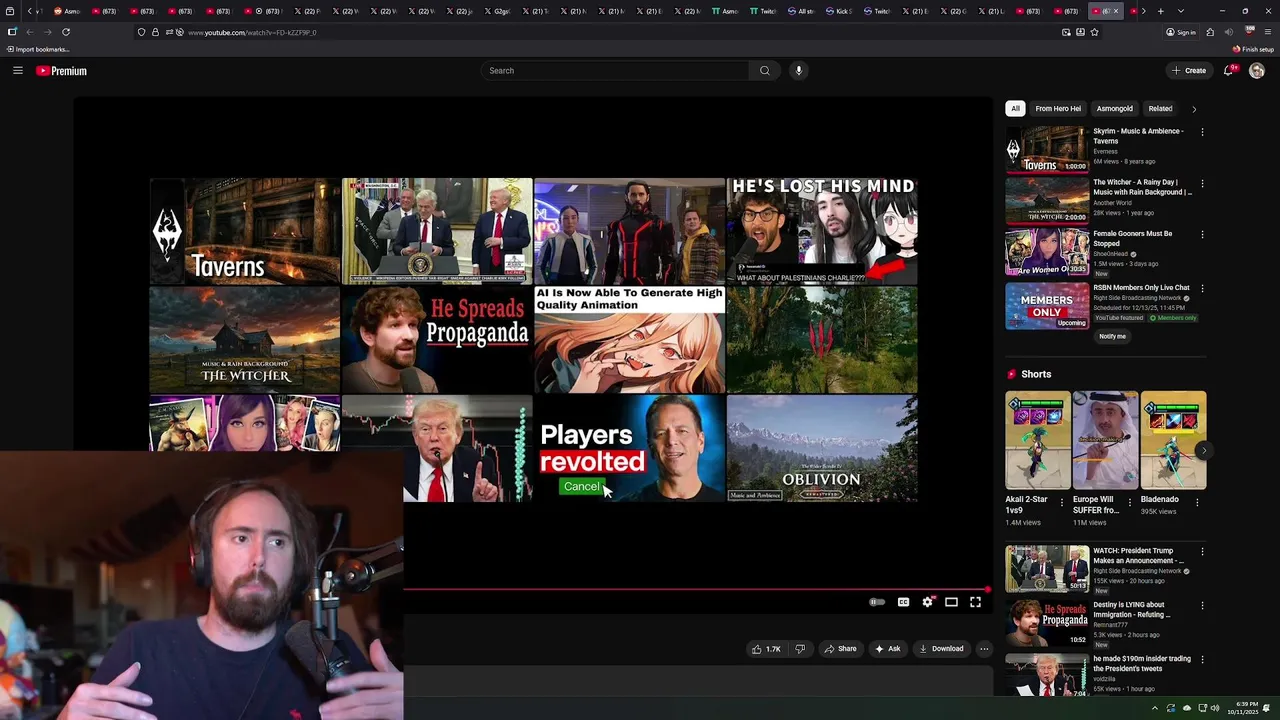Toggle subtitles with the CC button
Screen dimensions: 1280x720
tap(903, 602)
